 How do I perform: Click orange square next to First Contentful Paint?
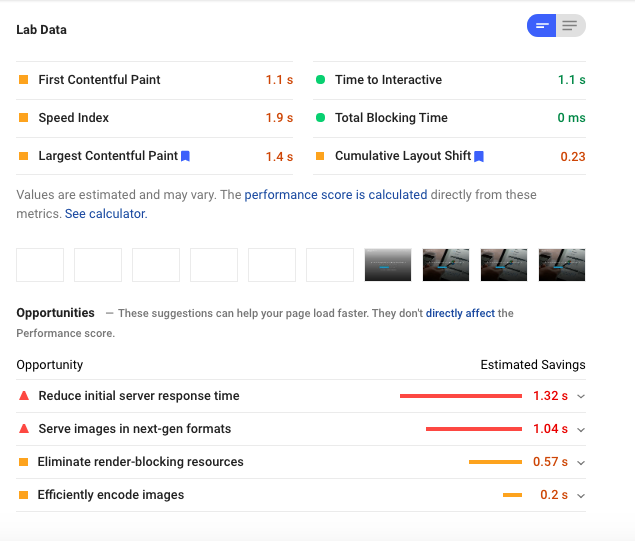click(23, 79)
